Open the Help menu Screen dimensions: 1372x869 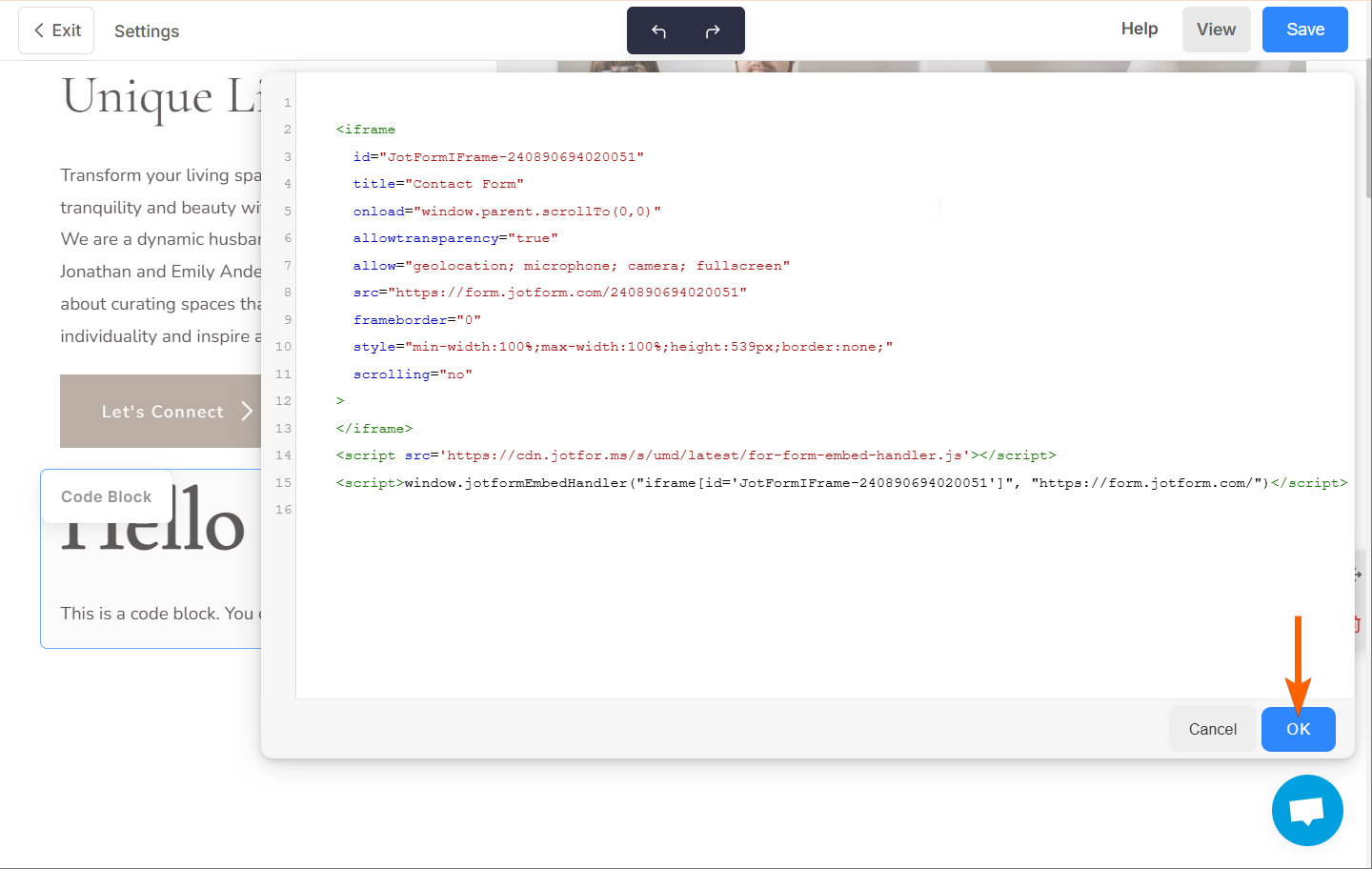(1140, 29)
